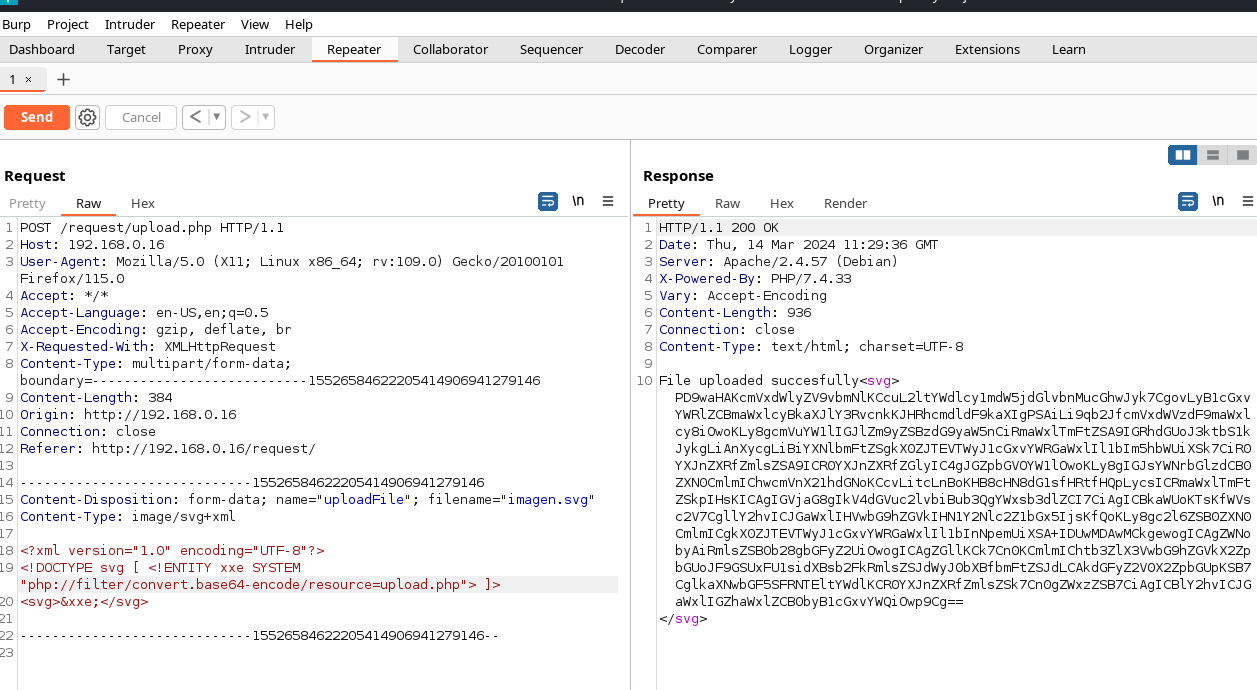1257x690 pixels.
Task: Select the Response Raw view tab
Action: pos(728,203)
